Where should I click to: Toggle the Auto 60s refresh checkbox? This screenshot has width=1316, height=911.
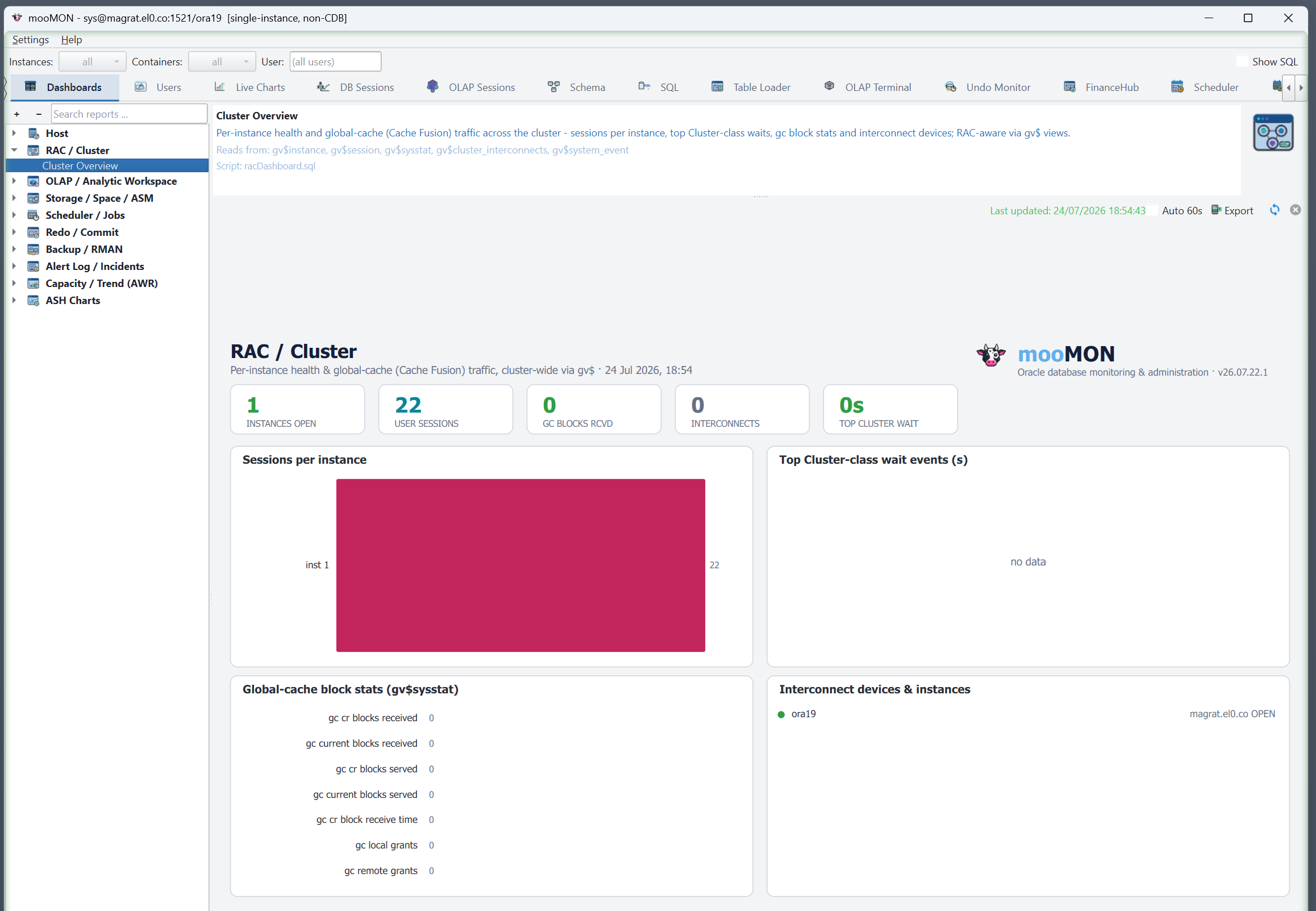[x=1153, y=210]
